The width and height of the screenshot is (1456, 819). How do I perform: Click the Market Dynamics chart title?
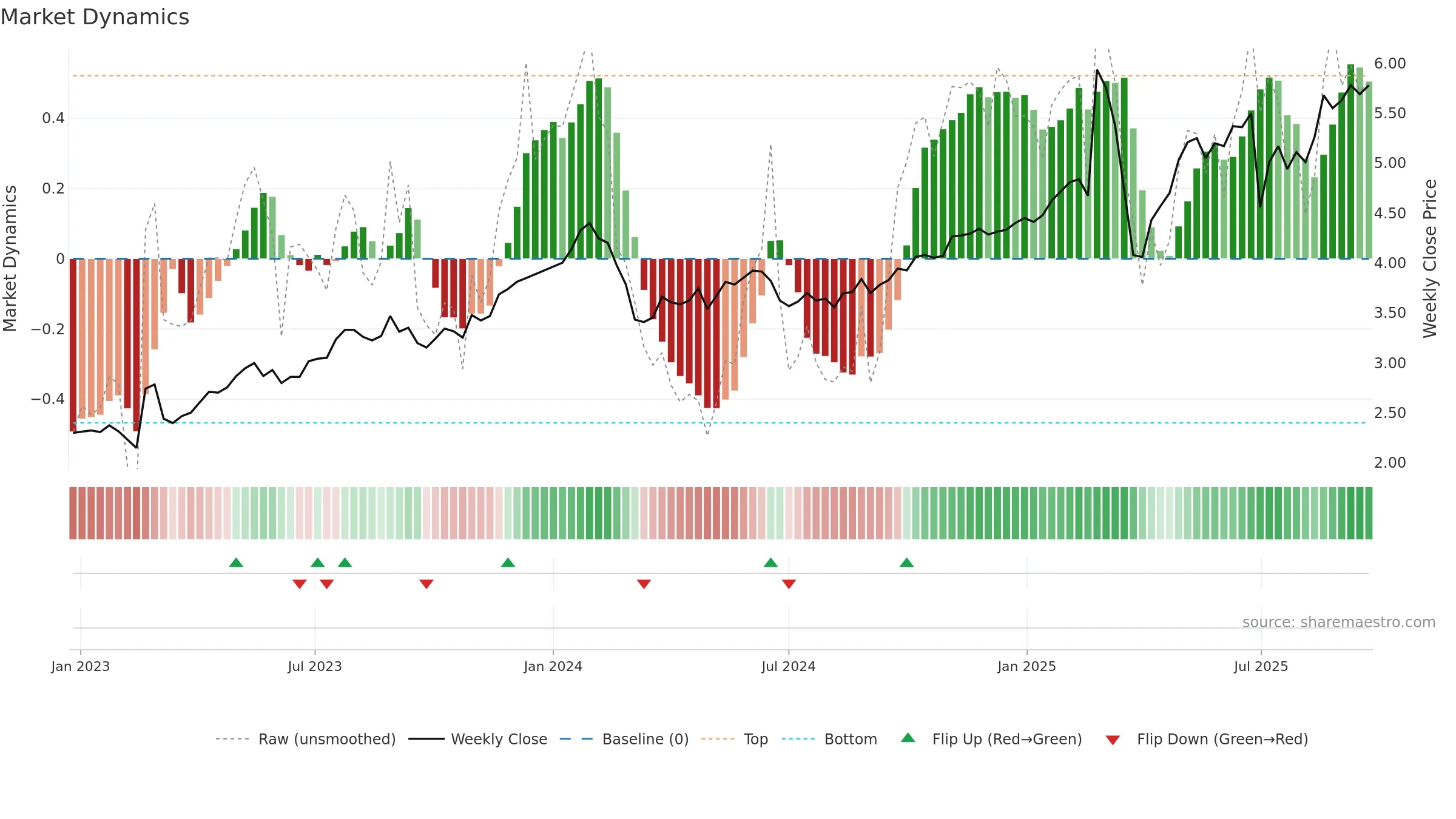pyautogui.click(x=95, y=17)
